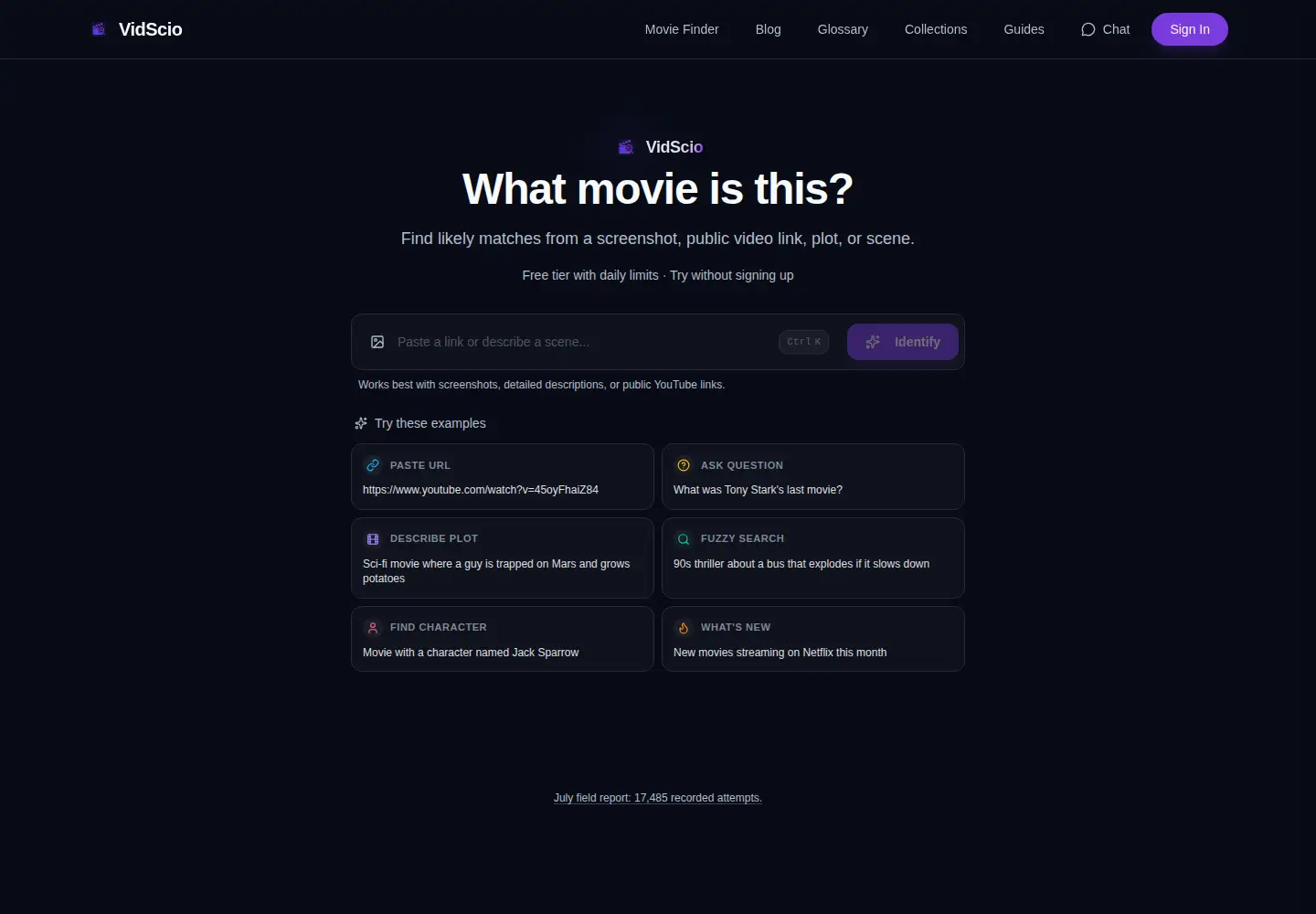Click the question mark icon on Ask Question card
The width and height of the screenshot is (1316, 914).
click(x=684, y=465)
